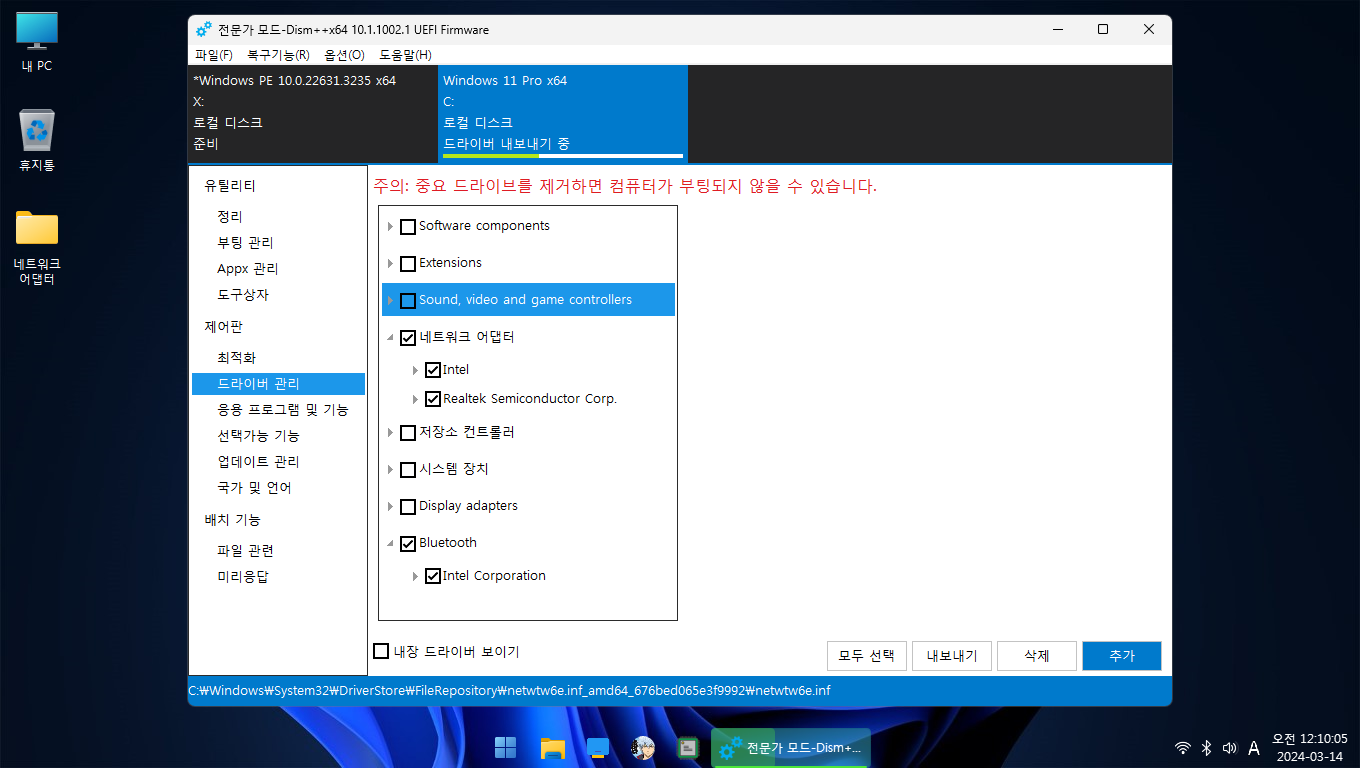The image size is (1360, 768).
Task: Check the 시스템 장치 checkbox
Action: (408, 470)
